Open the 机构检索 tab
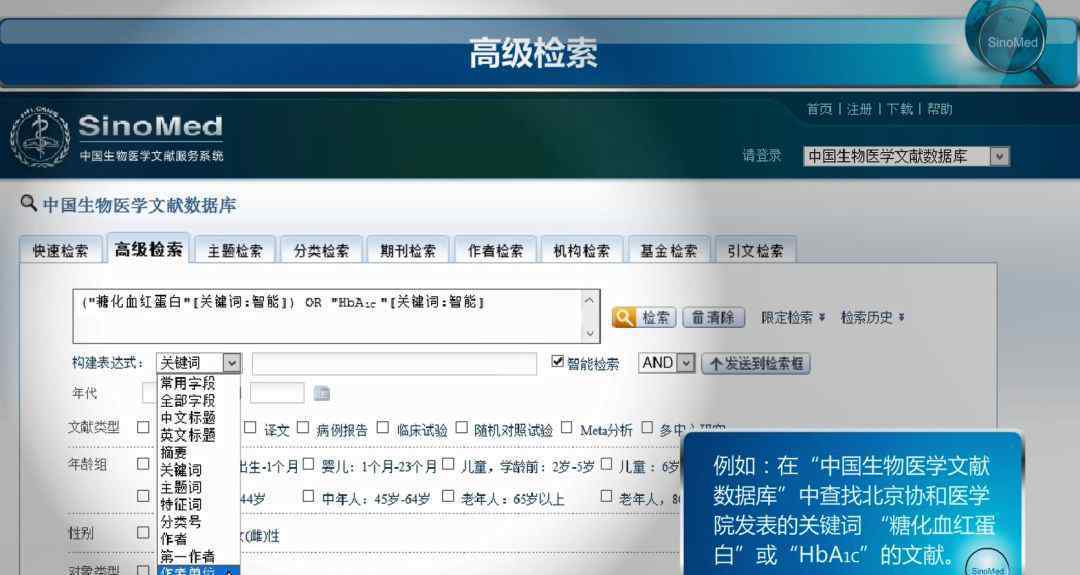Image resolution: width=1080 pixels, height=575 pixels. coord(581,251)
